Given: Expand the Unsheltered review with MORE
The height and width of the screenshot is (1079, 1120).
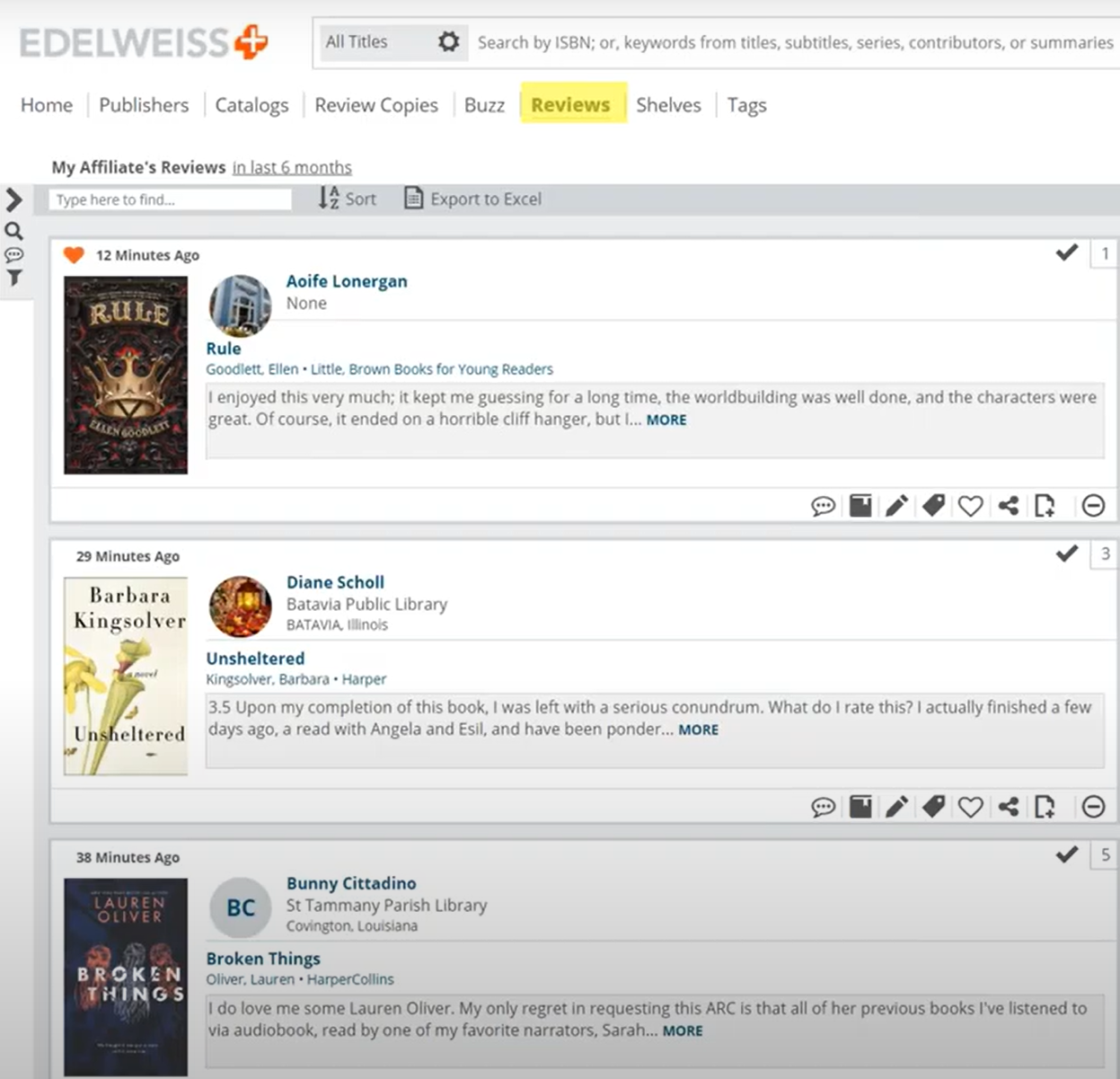Looking at the screenshot, I should click(x=699, y=730).
